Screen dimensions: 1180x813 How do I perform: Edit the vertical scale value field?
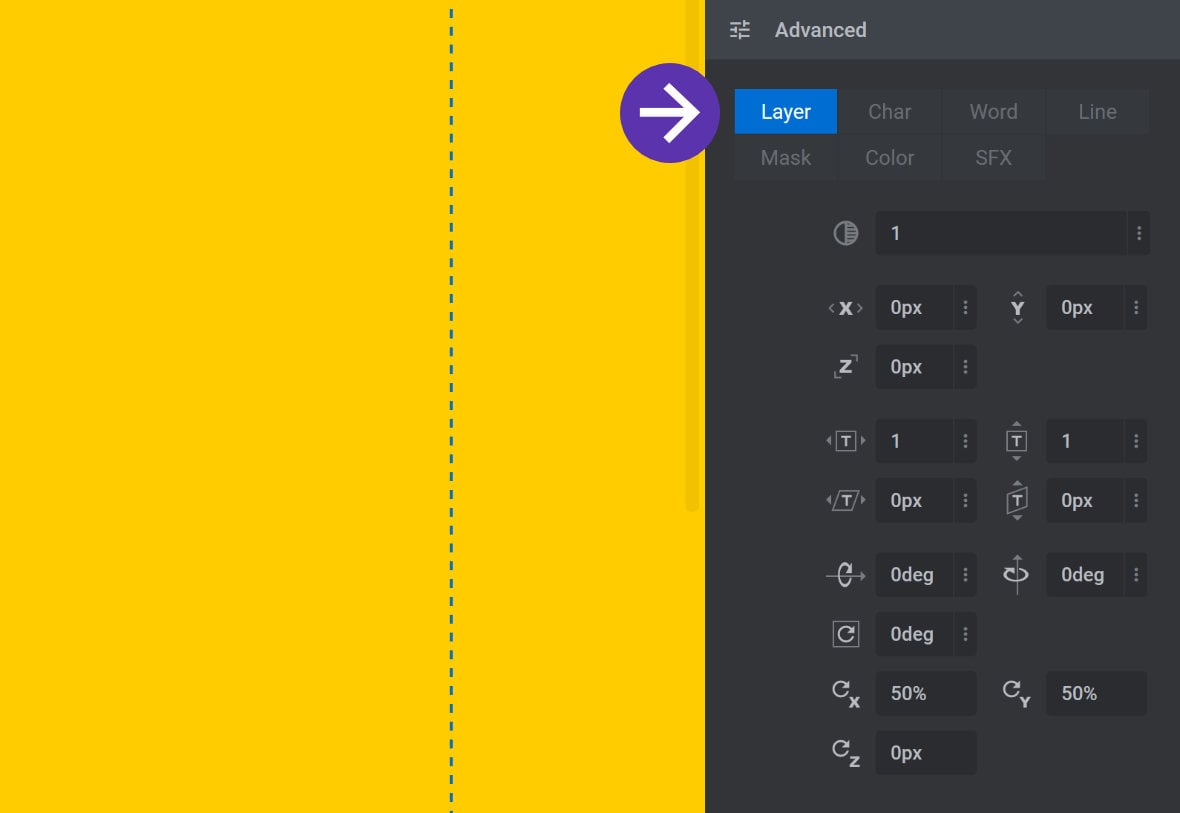(1085, 441)
